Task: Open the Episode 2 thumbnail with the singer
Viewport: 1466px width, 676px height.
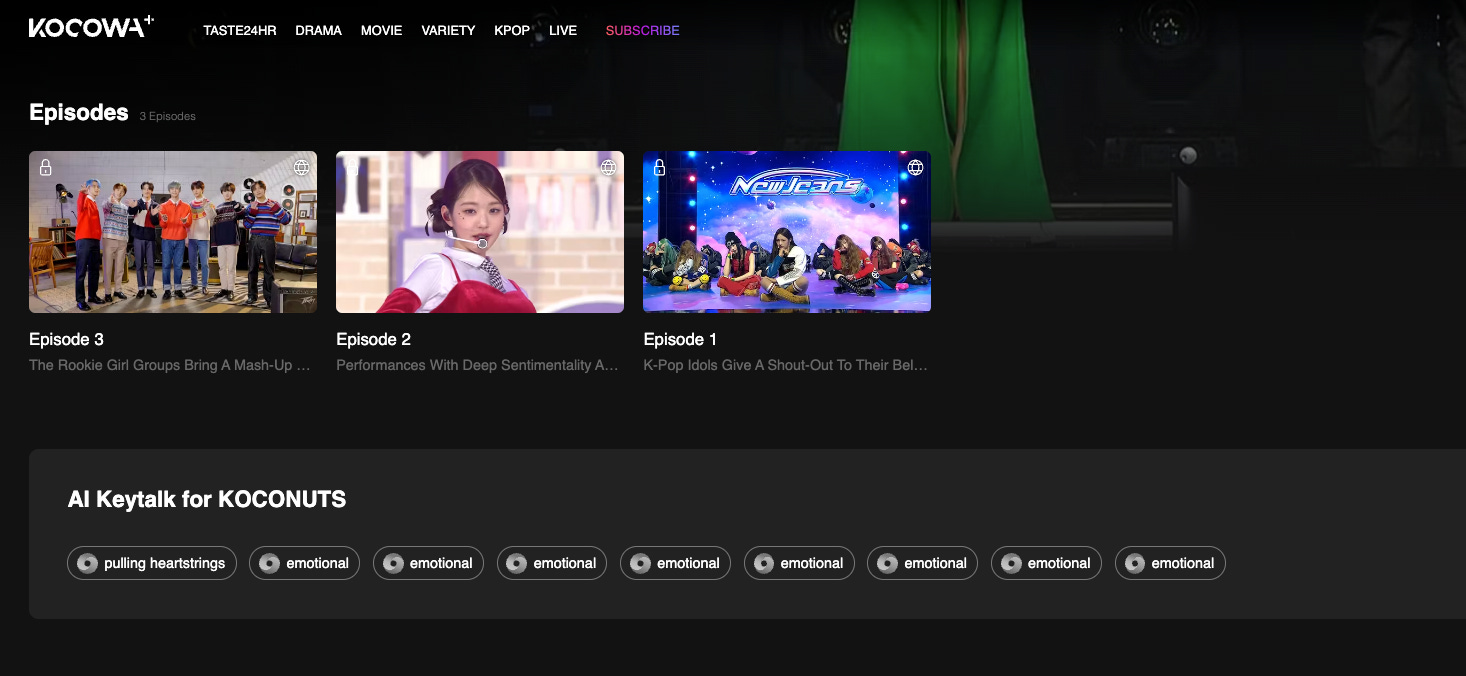Action: [480, 232]
